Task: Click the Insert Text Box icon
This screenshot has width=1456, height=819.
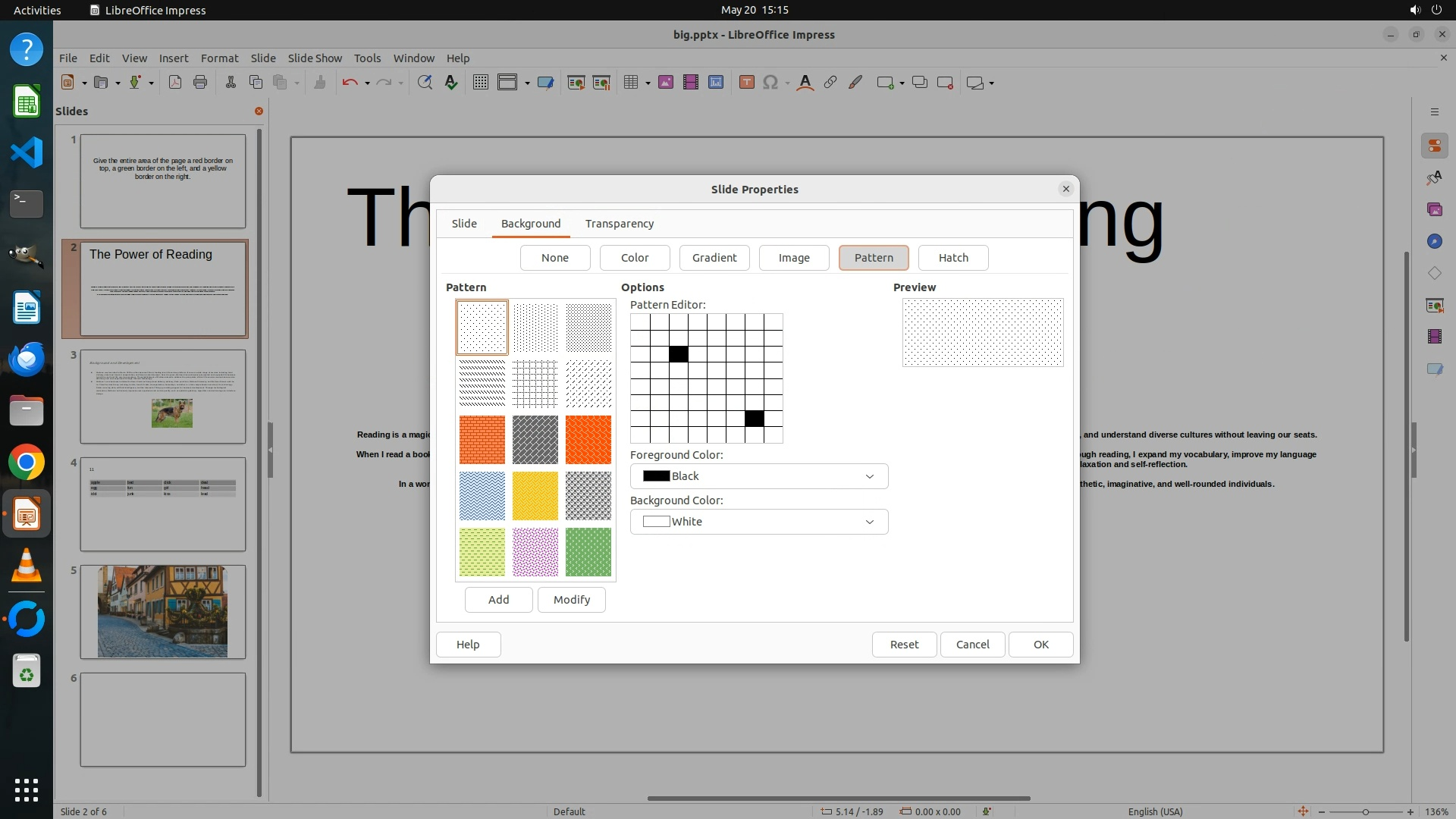Action: (746, 83)
